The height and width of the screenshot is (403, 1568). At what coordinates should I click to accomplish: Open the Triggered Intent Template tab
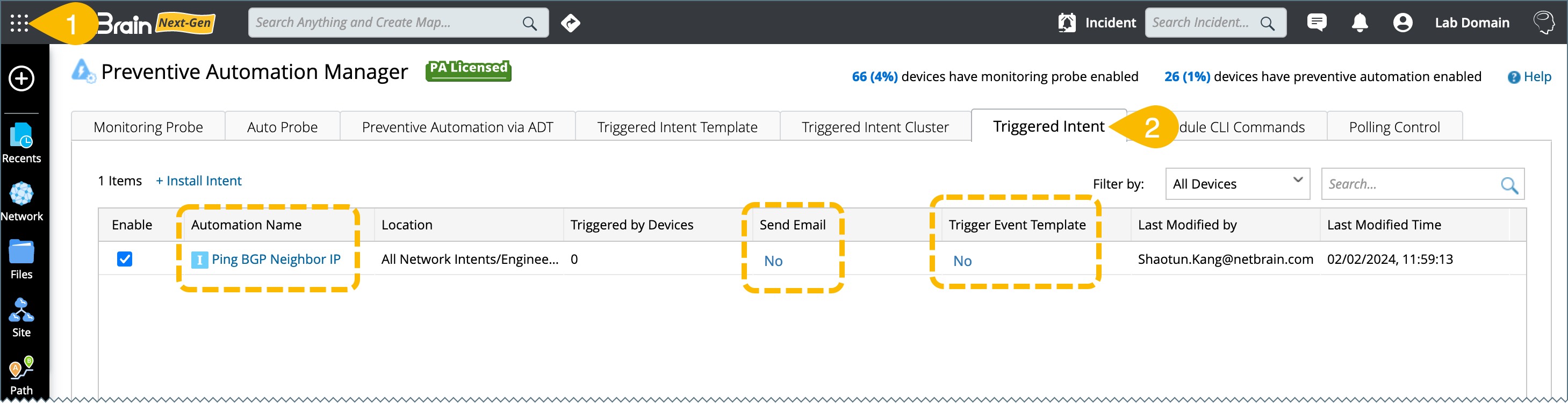(677, 127)
